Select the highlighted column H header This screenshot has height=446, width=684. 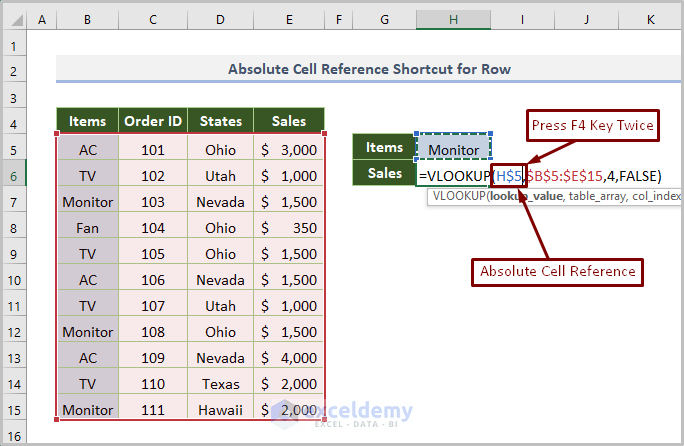[453, 20]
